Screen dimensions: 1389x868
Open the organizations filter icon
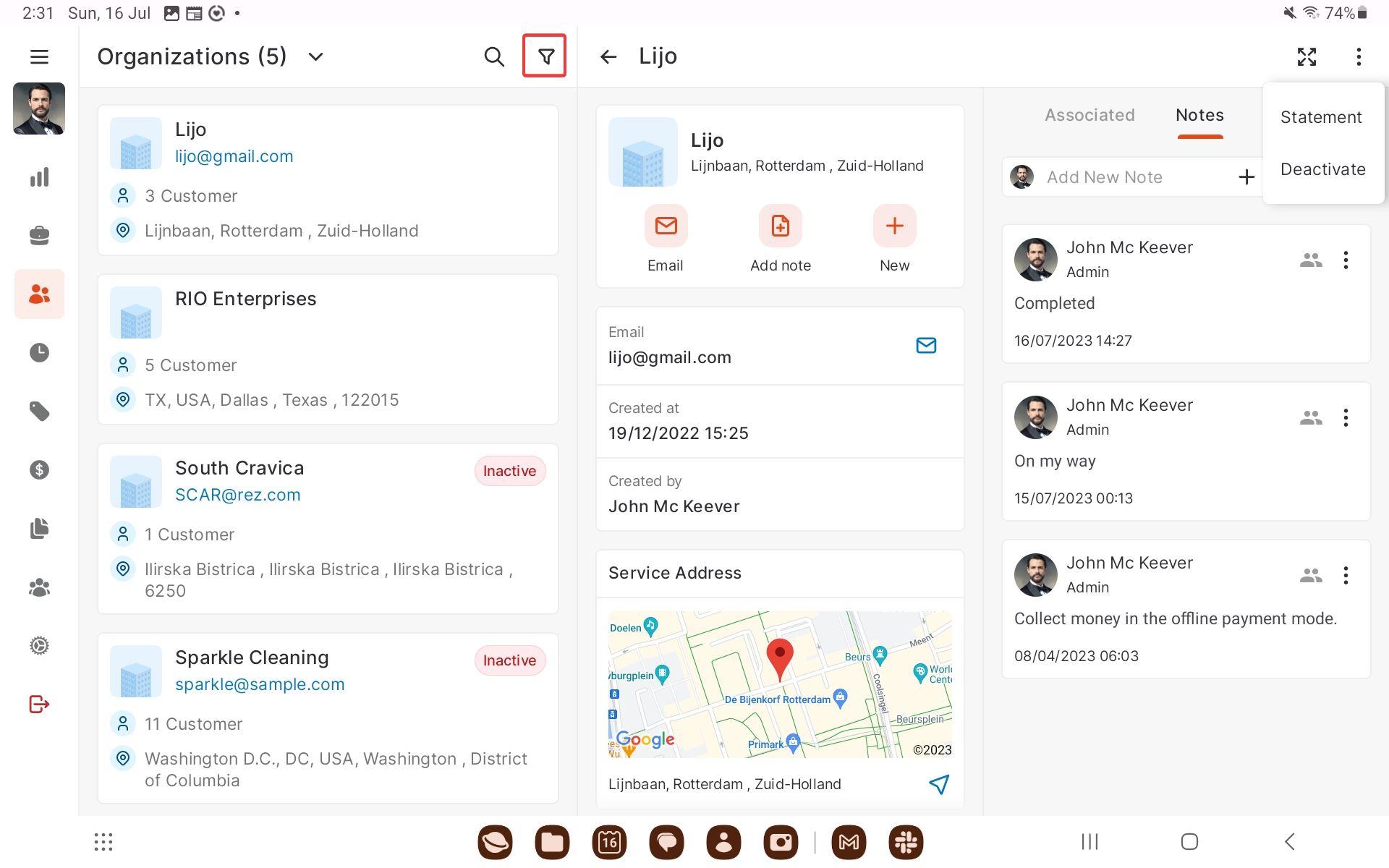(545, 56)
